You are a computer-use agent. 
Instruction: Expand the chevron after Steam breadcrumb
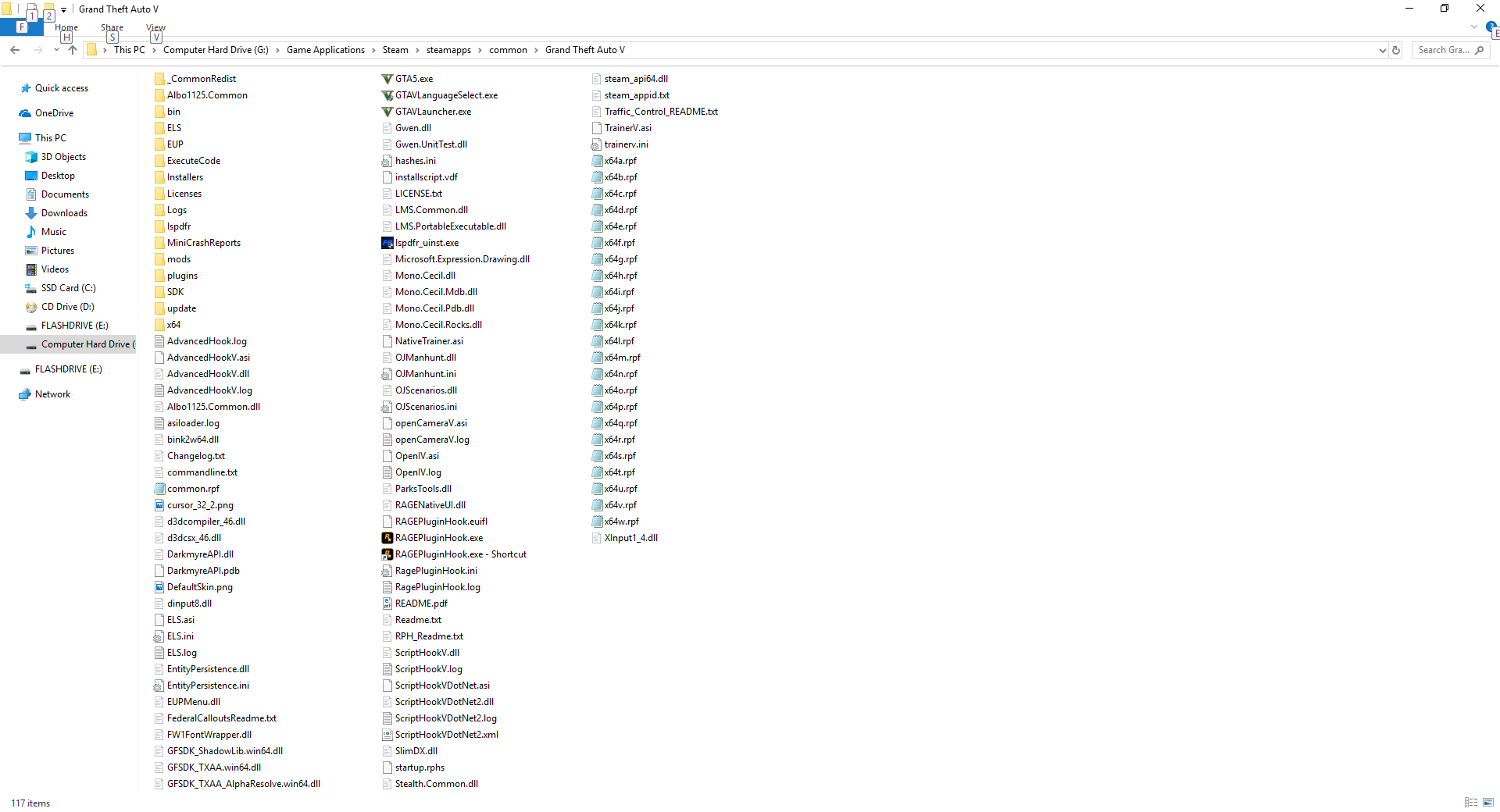click(417, 50)
